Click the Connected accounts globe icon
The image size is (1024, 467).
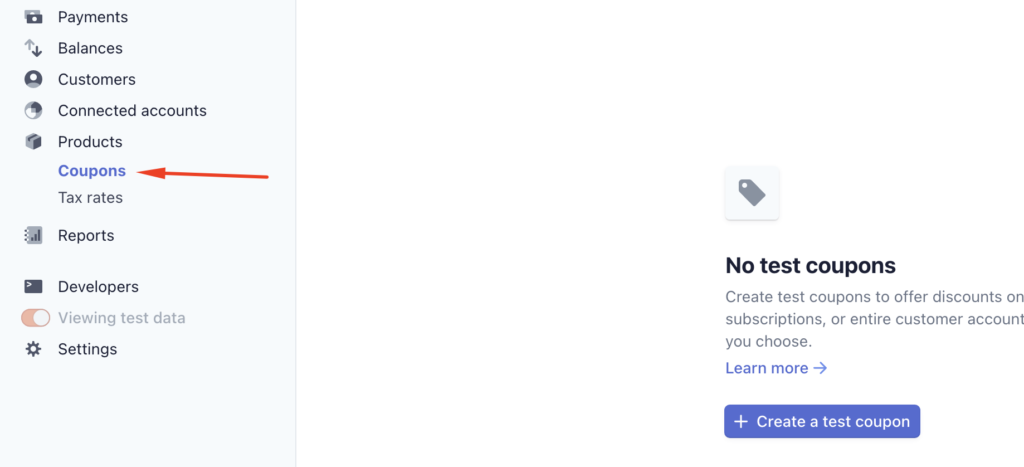pos(34,110)
